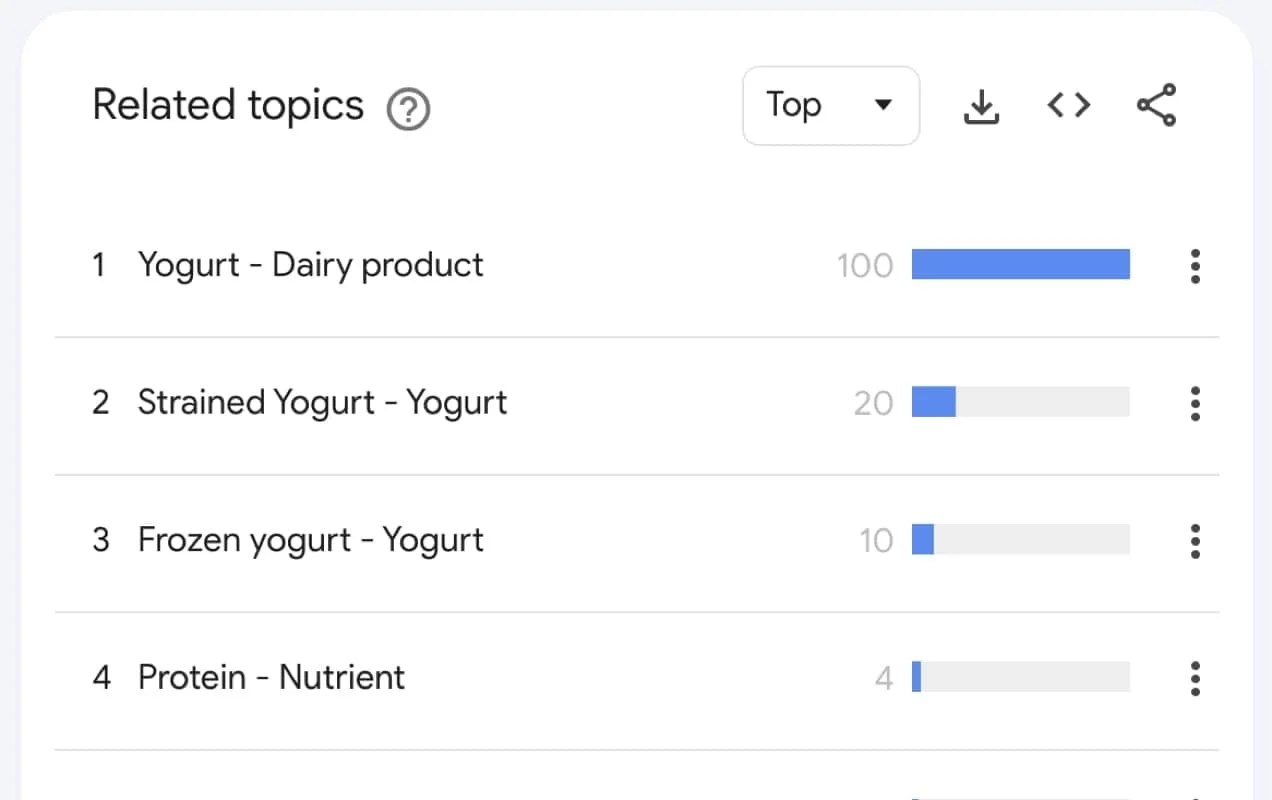
Task: Download related topics as CSV
Action: click(981, 106)
